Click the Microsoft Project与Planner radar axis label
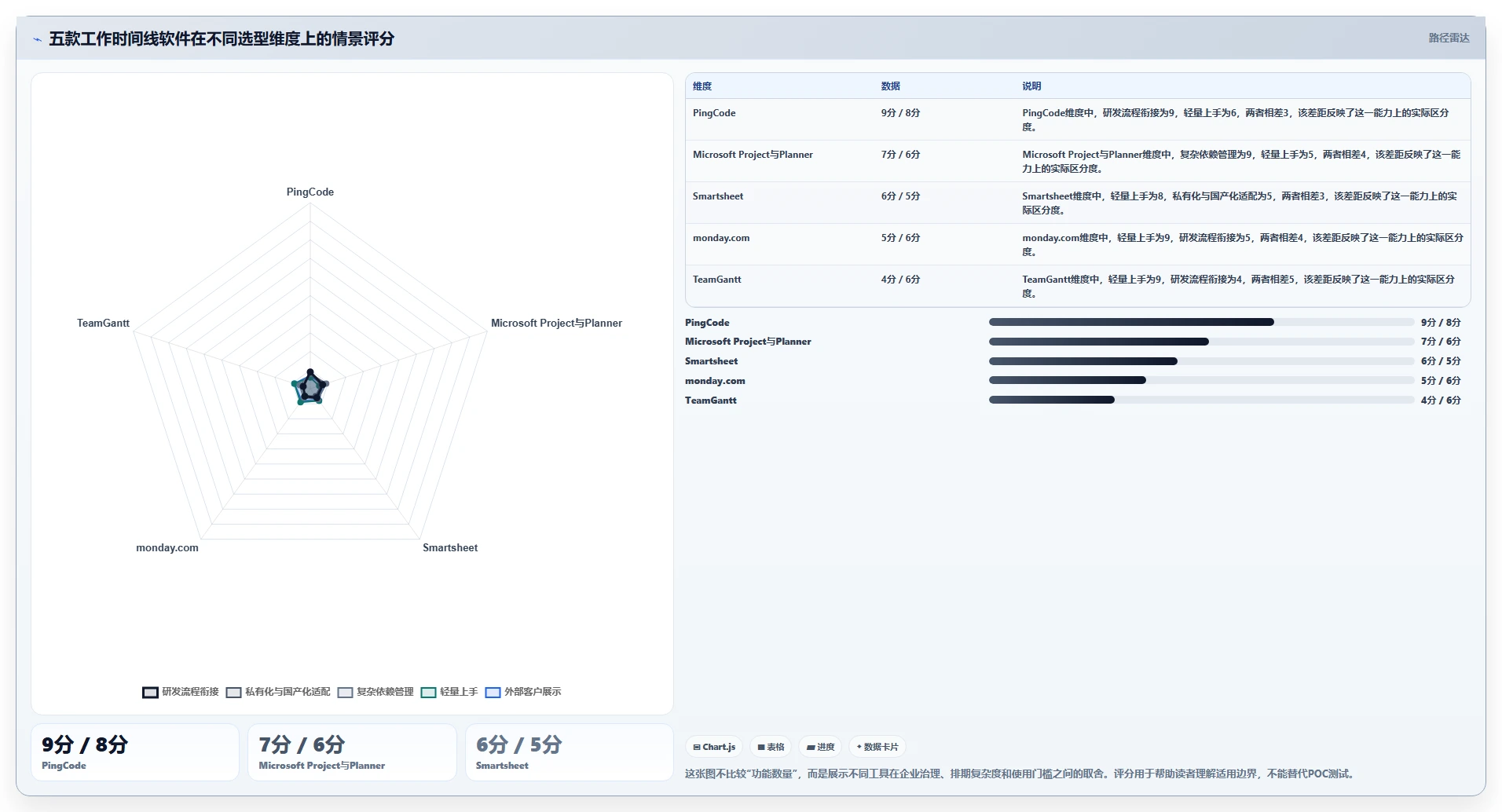1502x812 pixels. (556, 323)
